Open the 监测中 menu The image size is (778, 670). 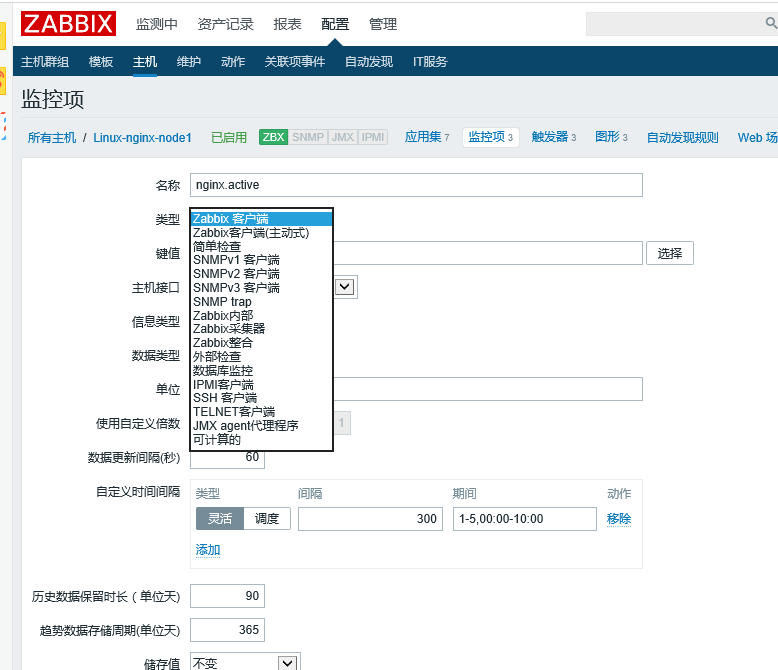click(157, 24)
